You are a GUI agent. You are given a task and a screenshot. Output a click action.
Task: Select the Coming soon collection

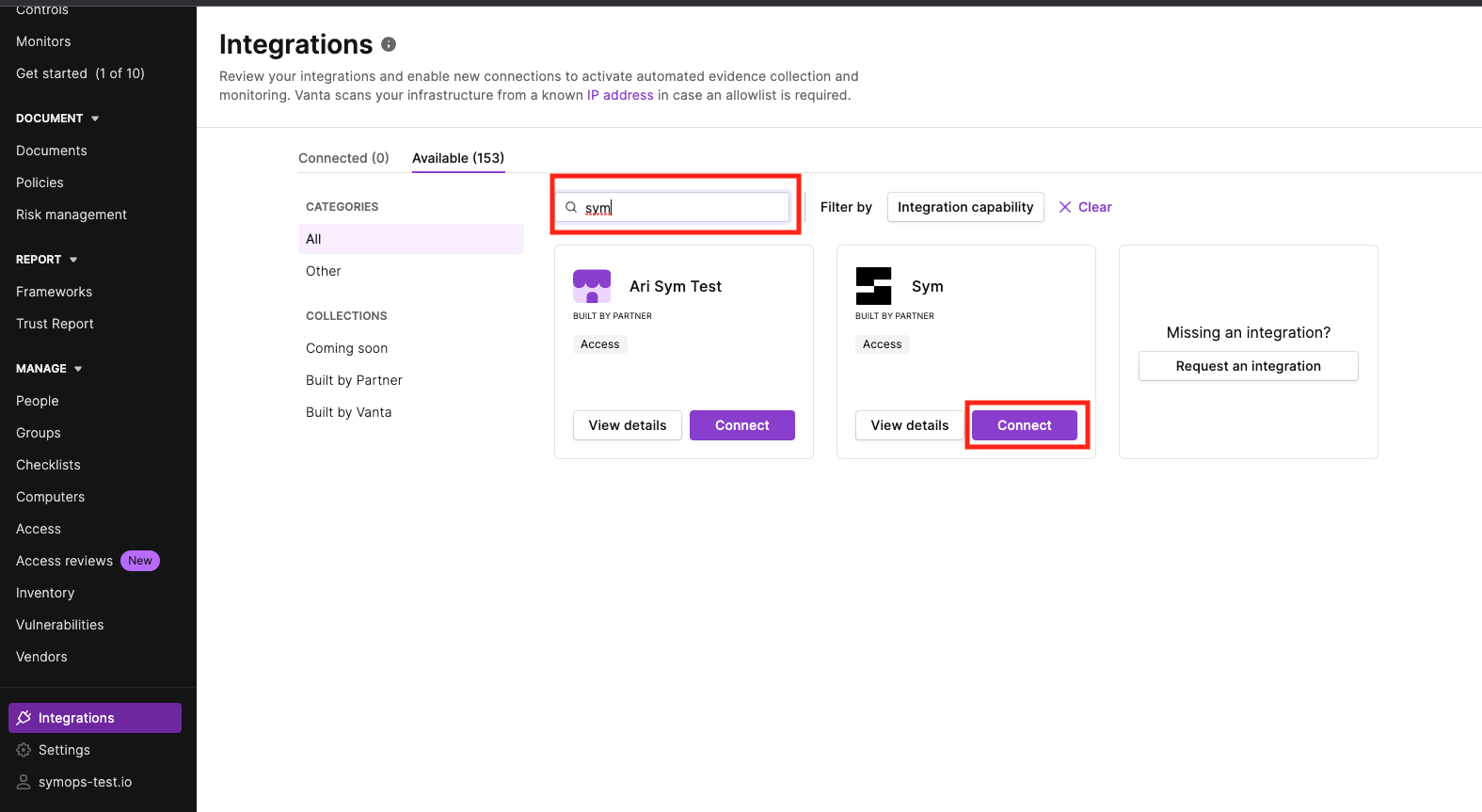coord(346,348)
